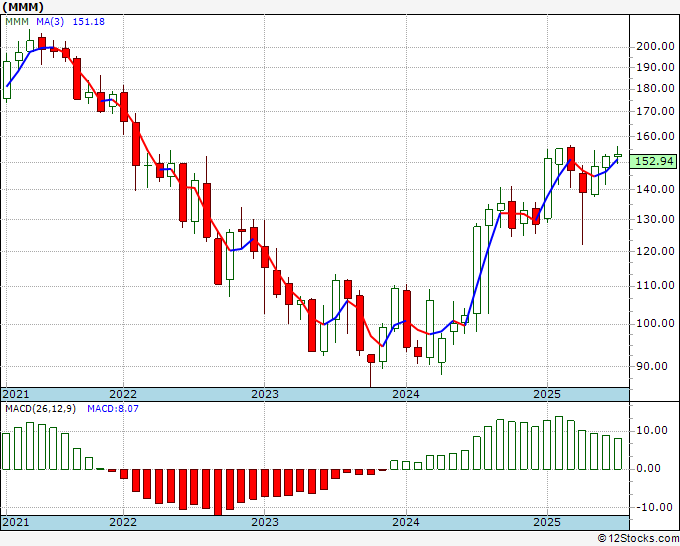Image resolution: width=680 pixels, height=546 pixels.
Task: Click 2024 on the MACD panel timeline
Action: click(406, 522)
